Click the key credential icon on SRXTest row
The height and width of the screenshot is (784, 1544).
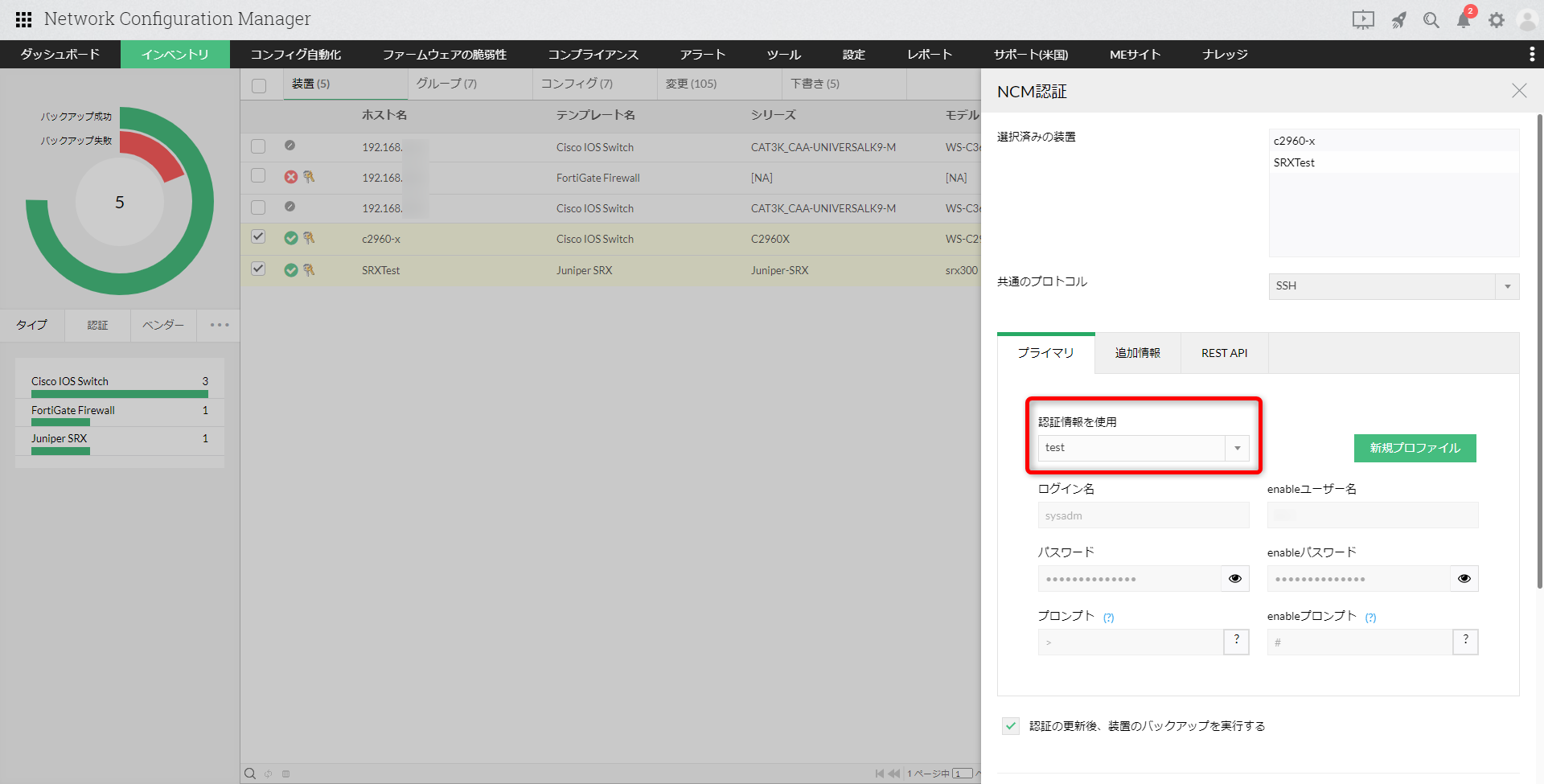tap(309, 270)
